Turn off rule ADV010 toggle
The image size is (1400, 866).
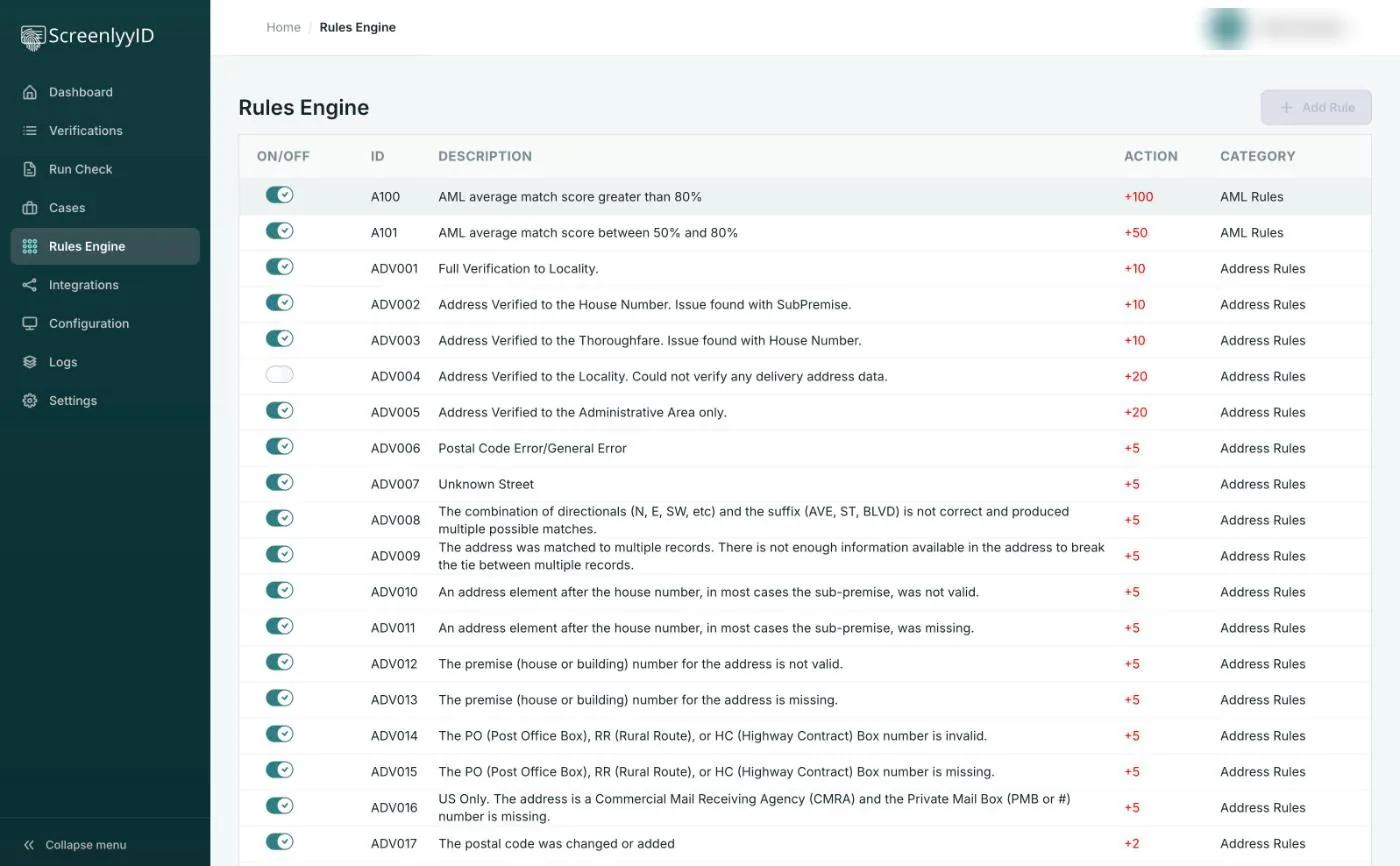point(279,590)
